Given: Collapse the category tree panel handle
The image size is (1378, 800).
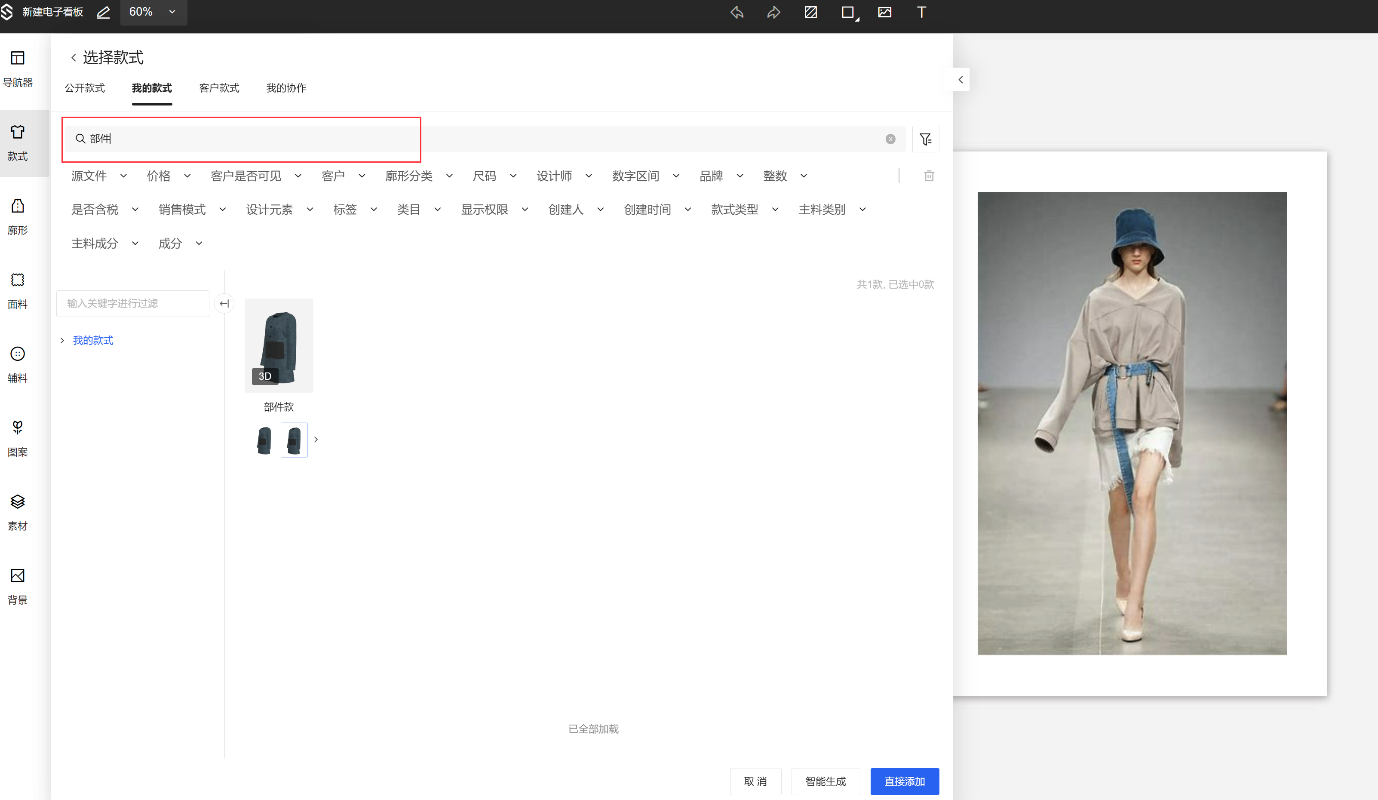Looking at the screenshot, I should (224, 303).
